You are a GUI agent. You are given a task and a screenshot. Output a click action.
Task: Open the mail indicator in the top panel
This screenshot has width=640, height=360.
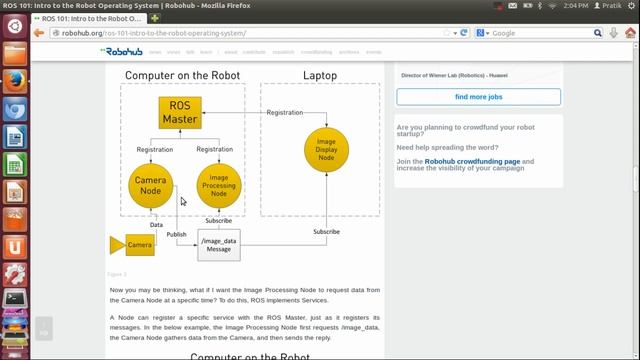pos(513,6)
